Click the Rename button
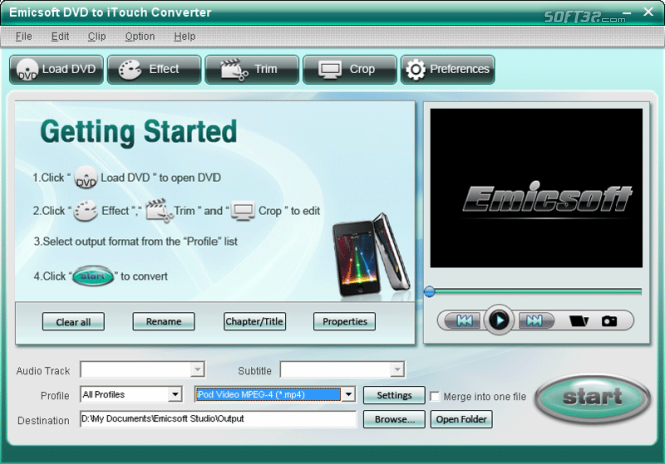This screenshot has height=464, width=665. click(x=164, y=321)
